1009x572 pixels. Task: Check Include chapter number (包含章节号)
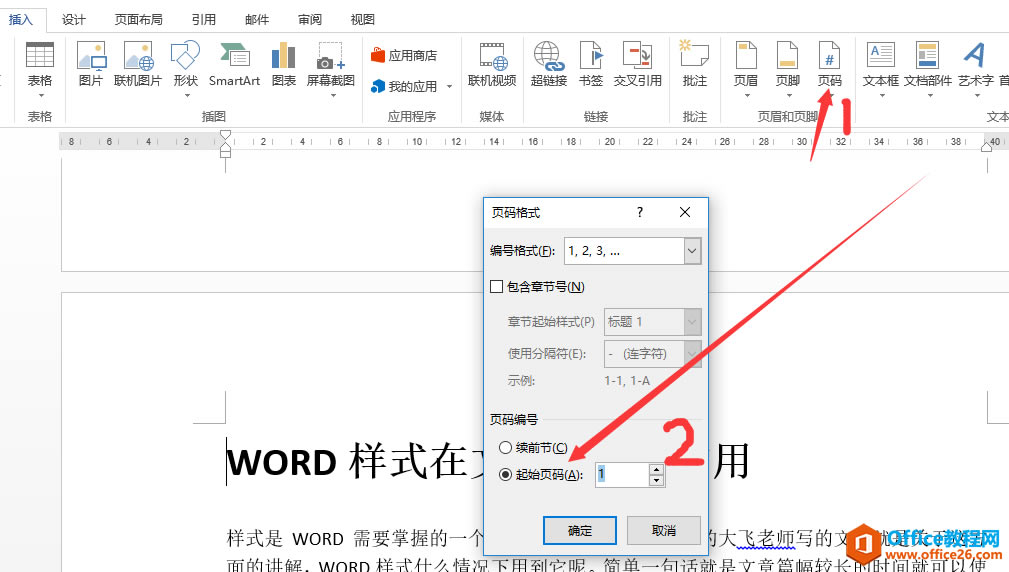click(x=496, y=287)
